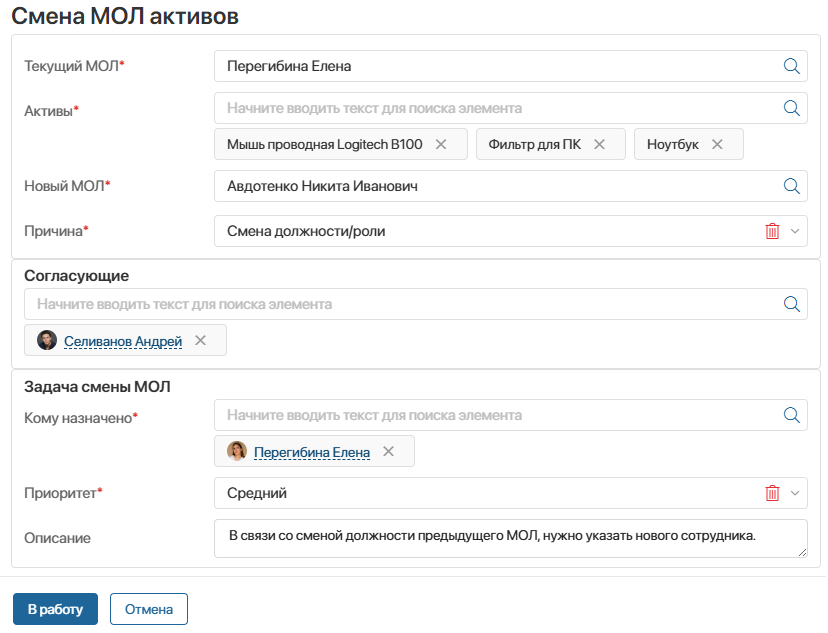Viewport: 828px width, 633px height.
Task: Clear Приоритет value with trash icon
Action: tap(772, 493)
